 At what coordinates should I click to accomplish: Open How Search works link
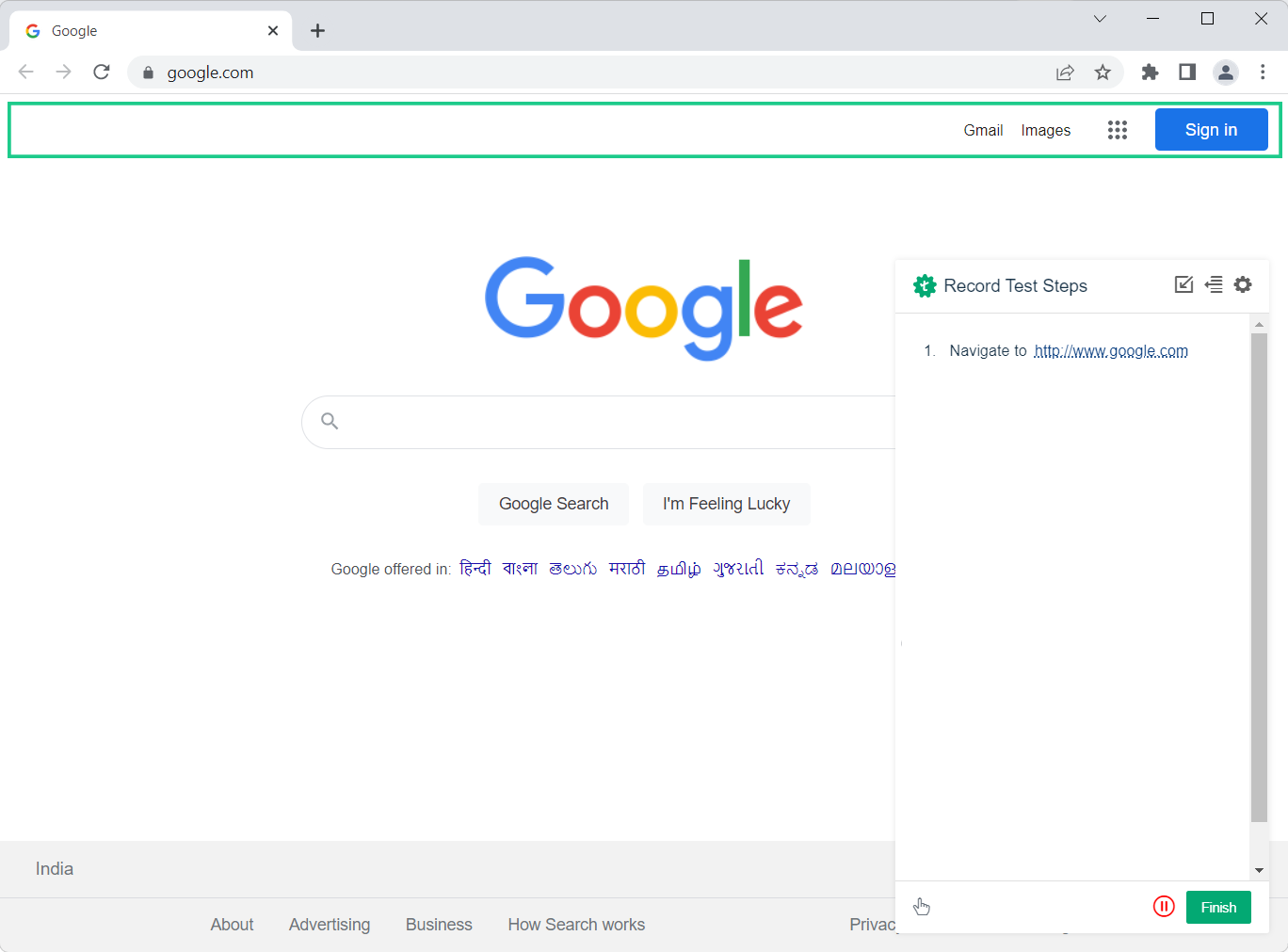pos(576,925)
